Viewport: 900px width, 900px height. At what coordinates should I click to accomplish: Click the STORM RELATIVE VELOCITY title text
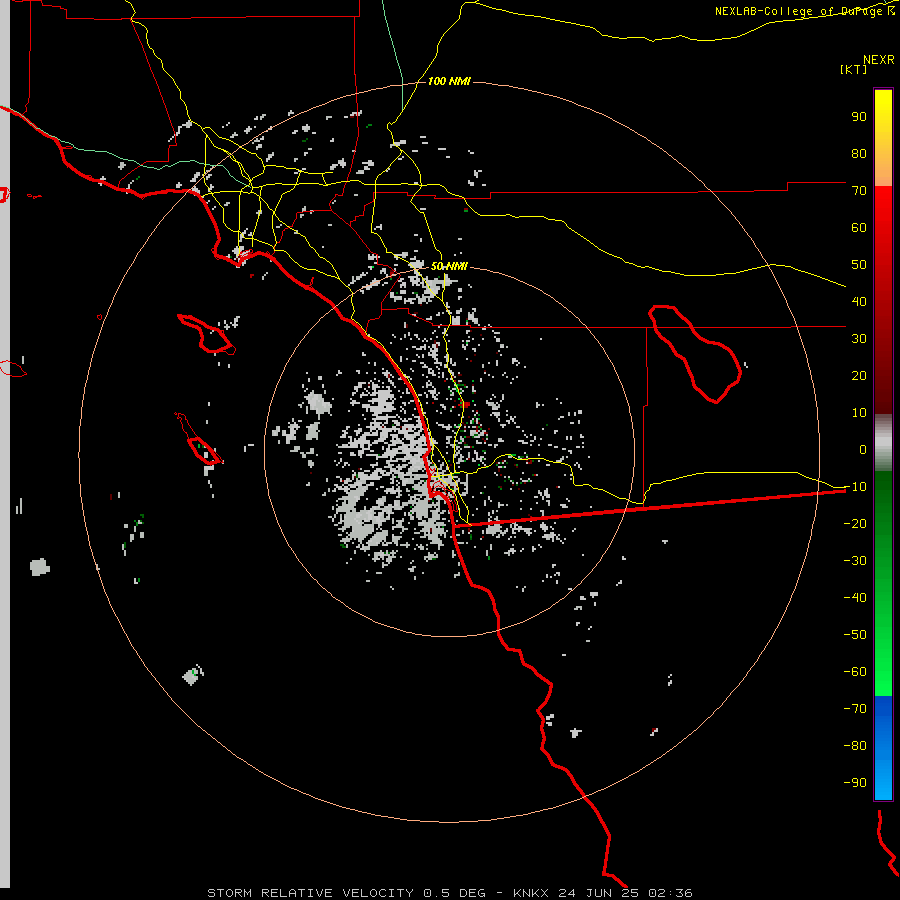coord(310,893)
